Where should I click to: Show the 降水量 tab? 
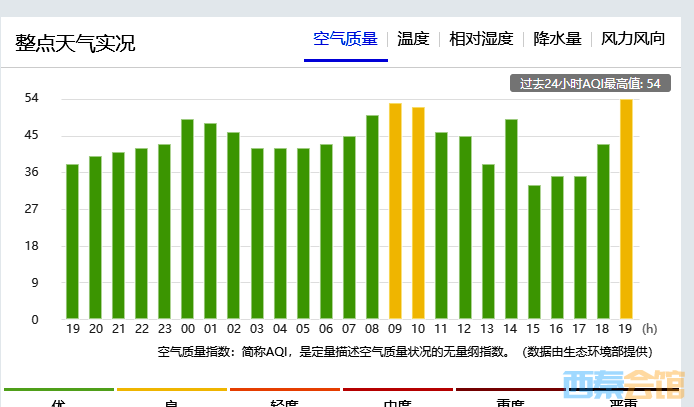(557, 40)
